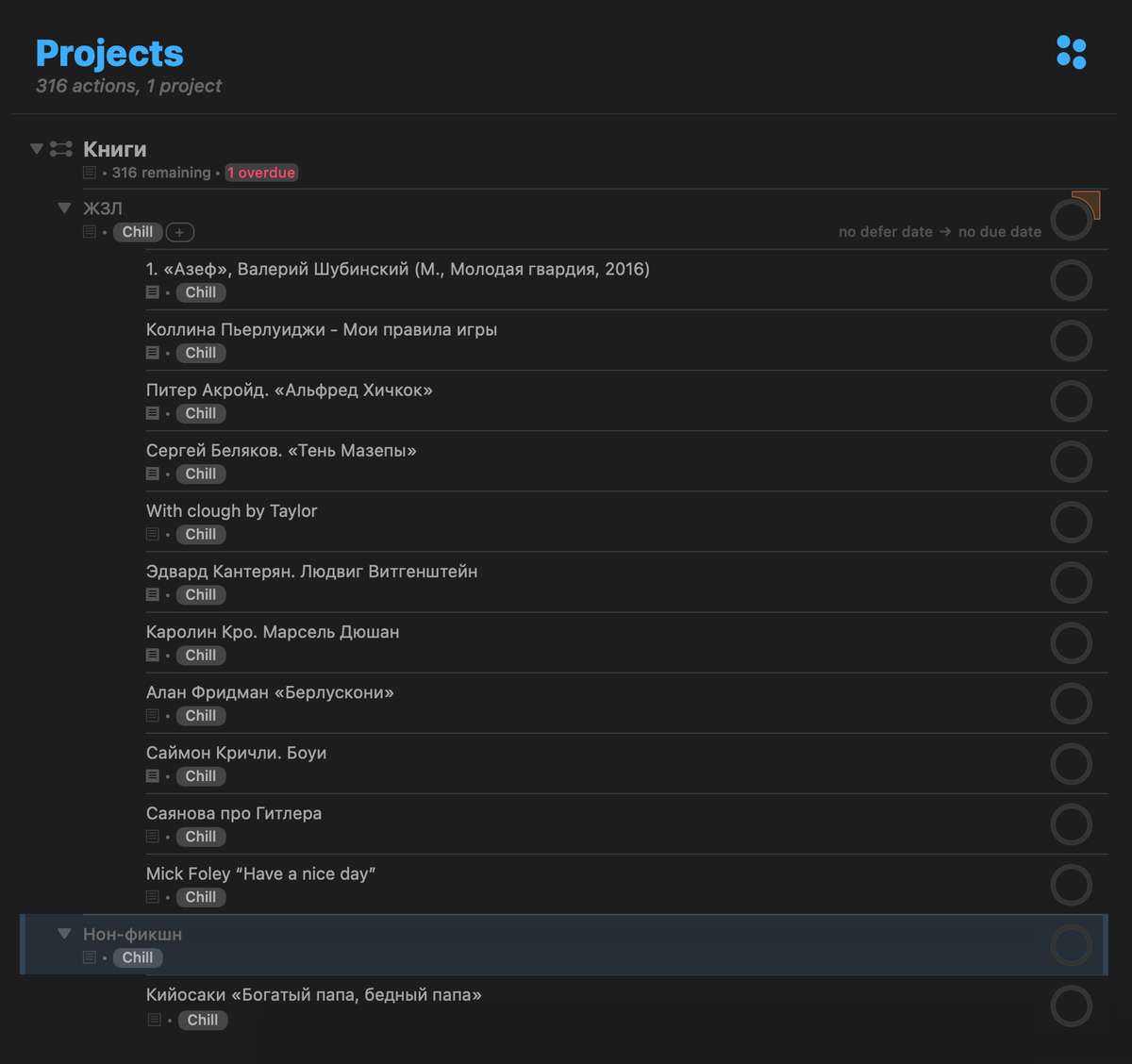The height and width of the screenshot is (1064, 1132).
Task: Complete the «Азеф» Шубинский action
Action: coord(1072,280)
